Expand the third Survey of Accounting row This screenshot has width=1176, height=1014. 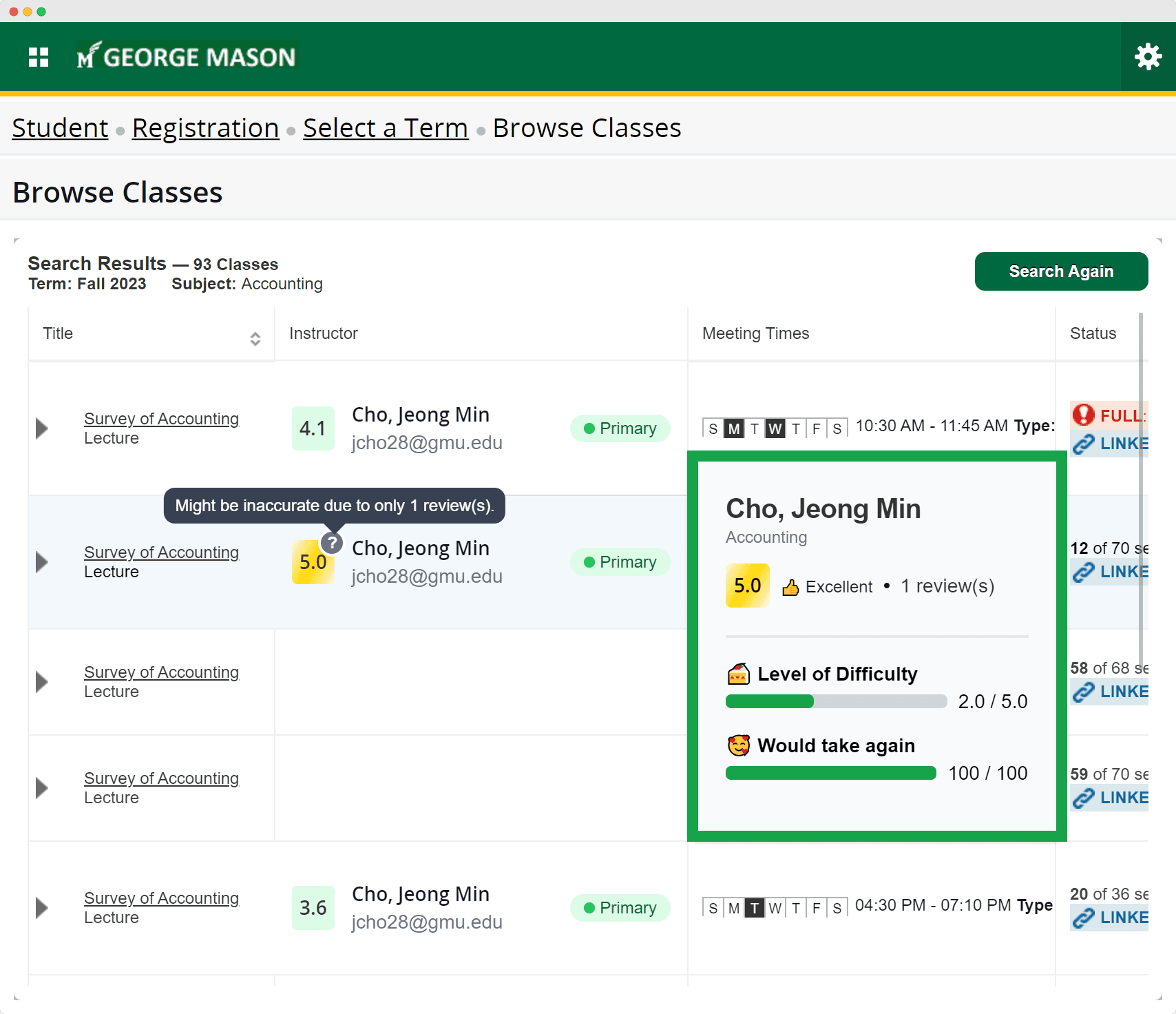(42, 682)
